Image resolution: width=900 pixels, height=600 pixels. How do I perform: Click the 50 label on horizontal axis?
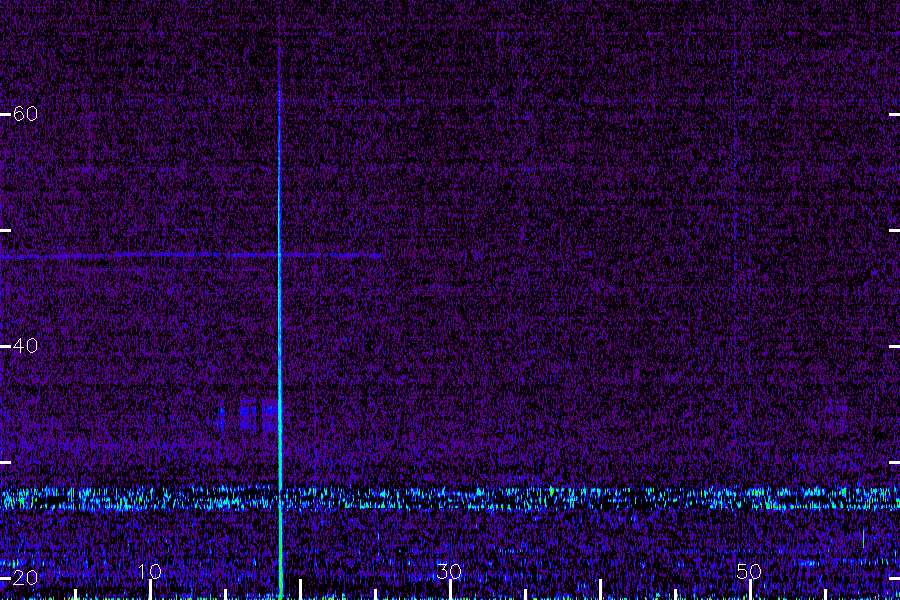pos(749,571)
